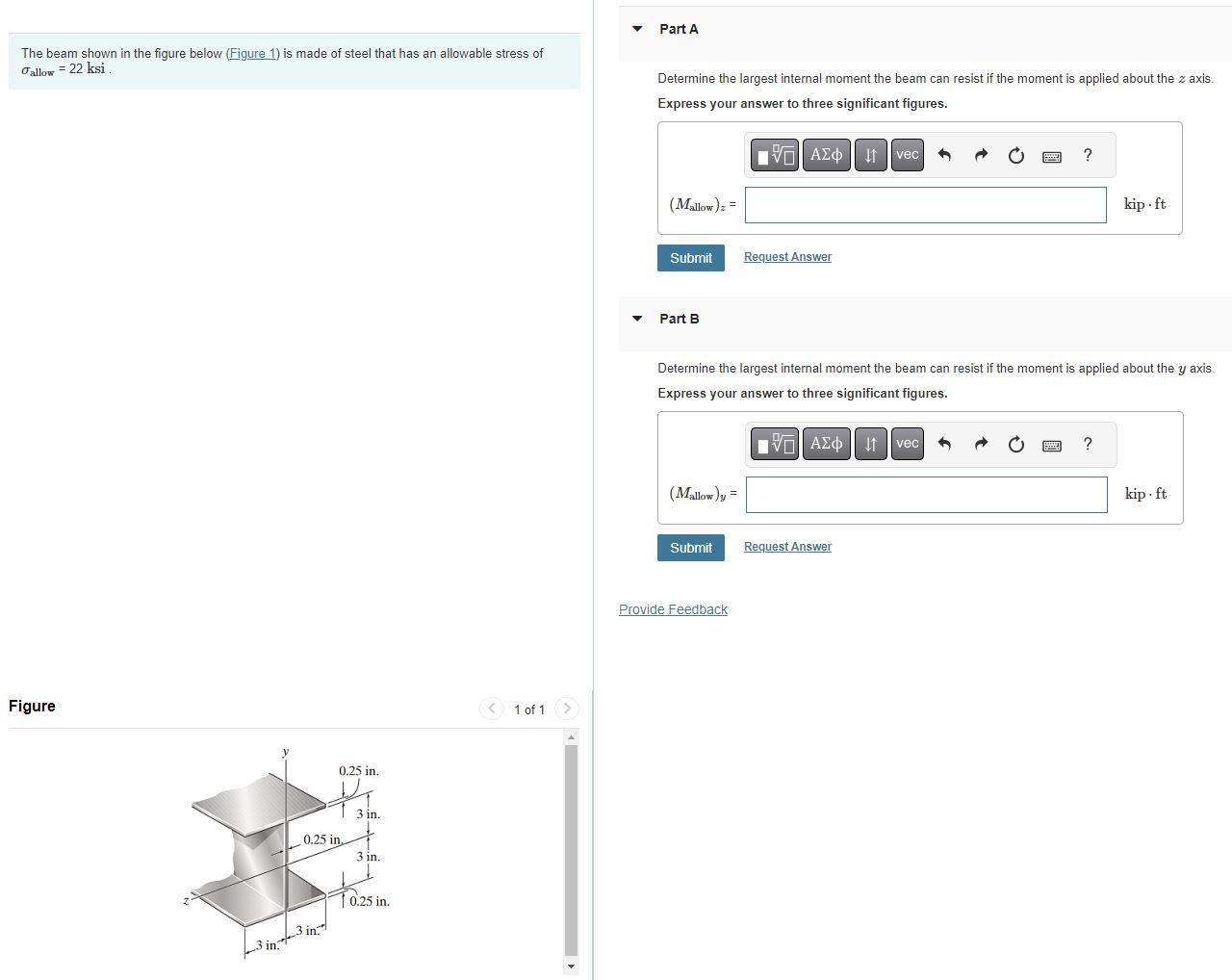Insert vec notation in Part A toolbar

(907, 155)
